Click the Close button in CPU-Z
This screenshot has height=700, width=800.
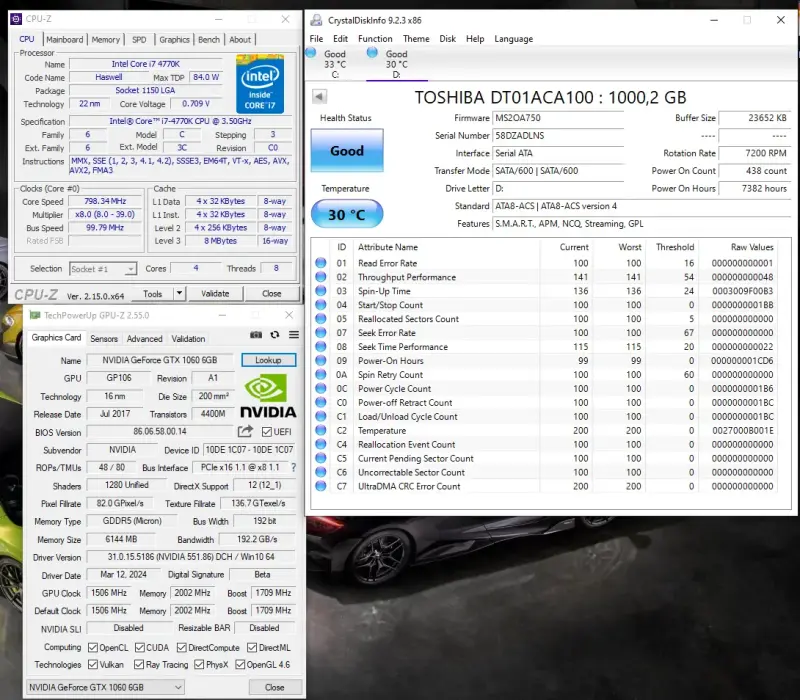point(271,293)
